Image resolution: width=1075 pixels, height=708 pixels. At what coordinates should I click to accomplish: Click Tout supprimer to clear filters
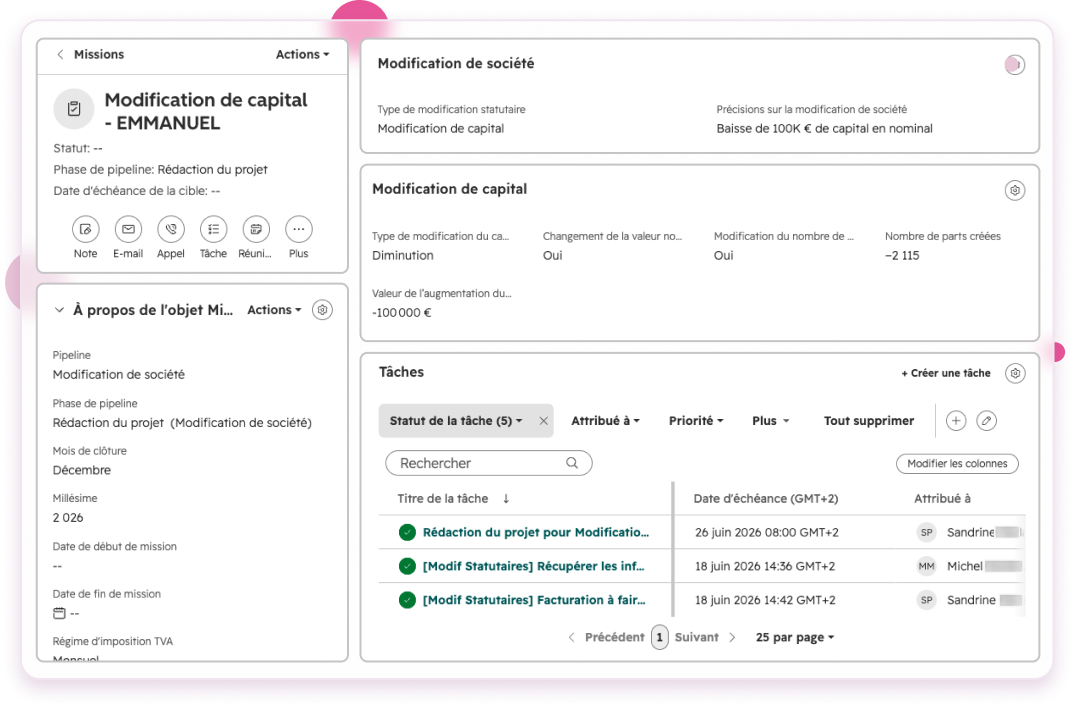coord(869,421)
